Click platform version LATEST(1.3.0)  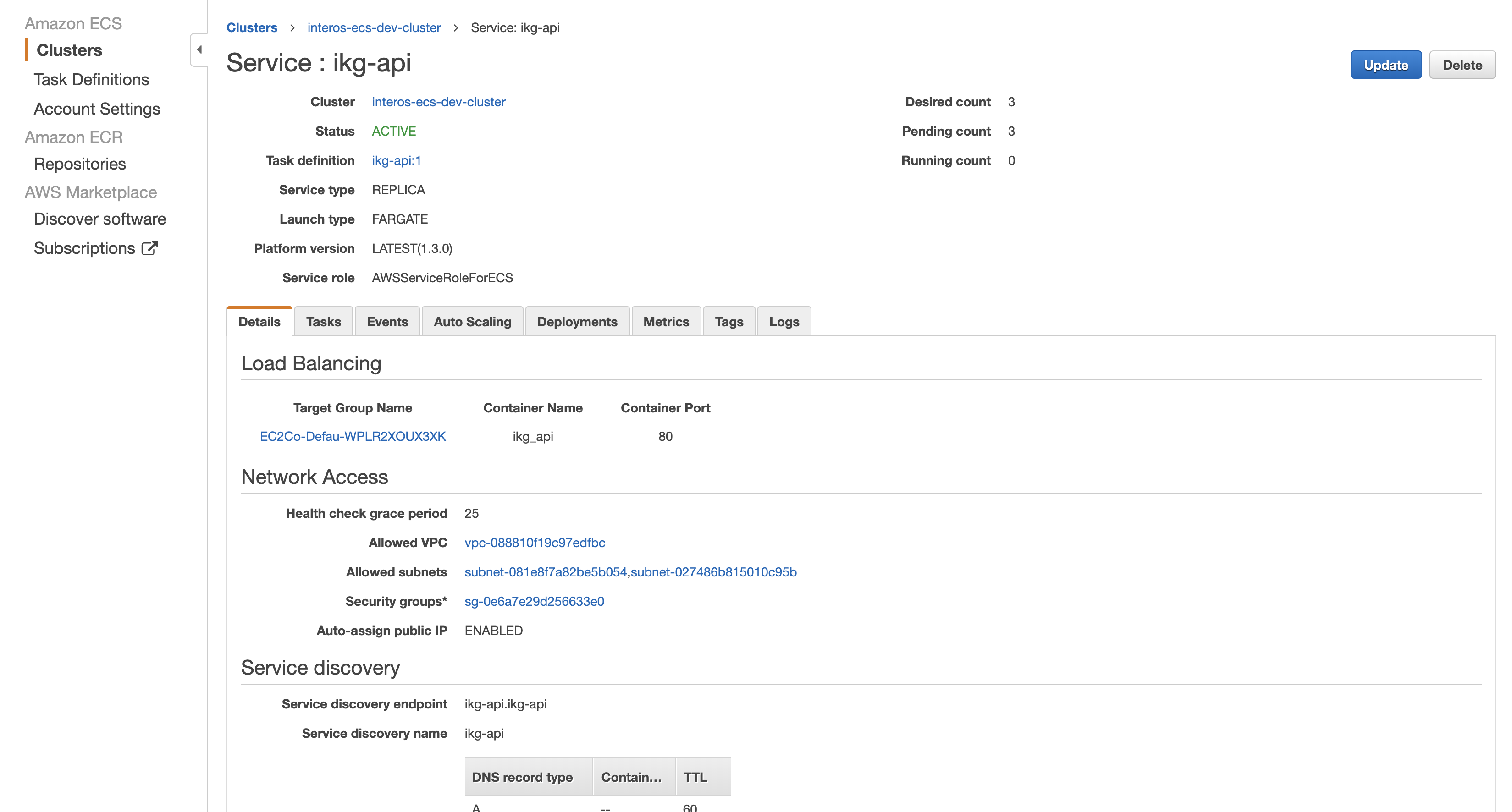[412, 249]
